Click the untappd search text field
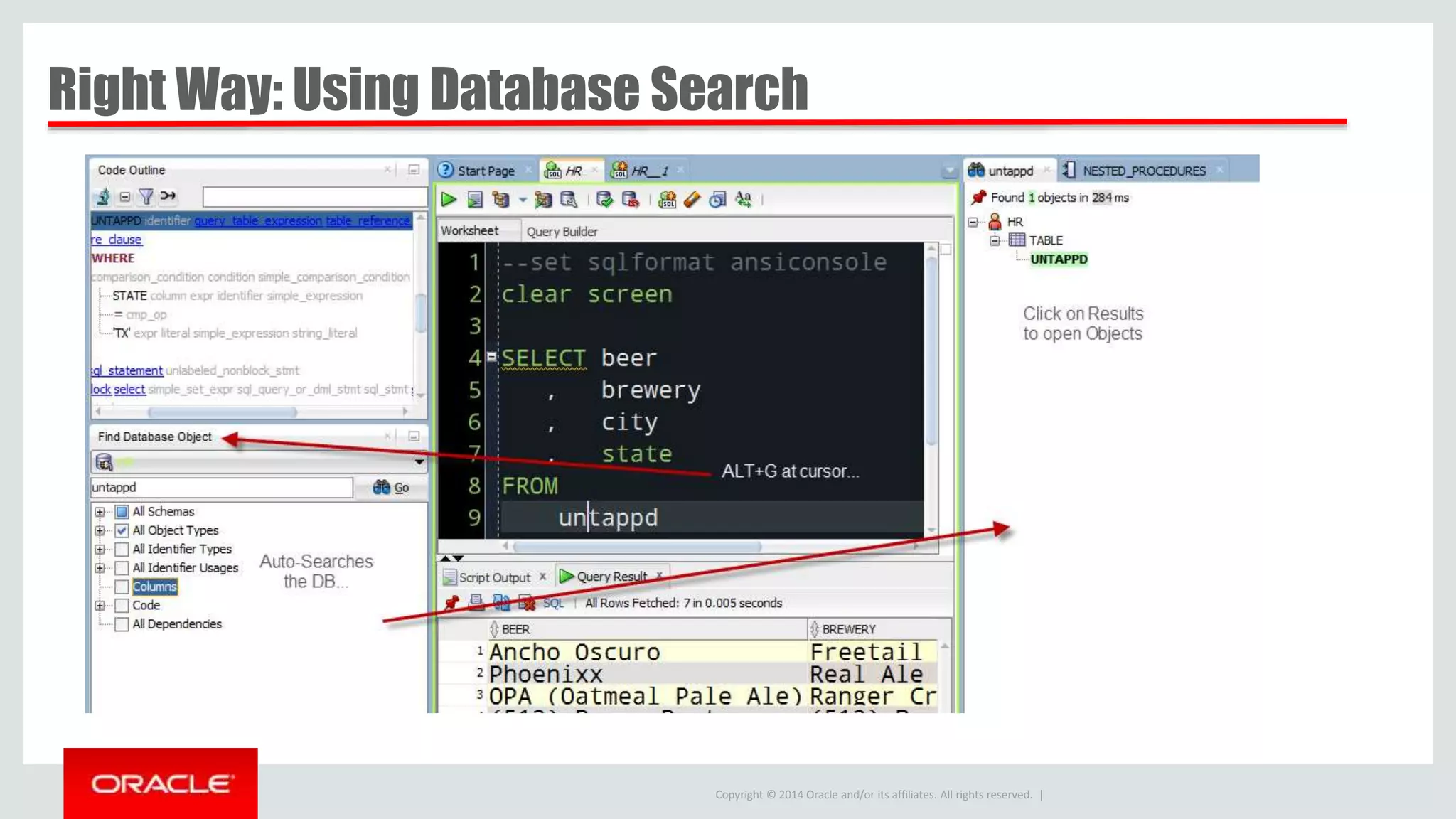This screenshot has width=1456, height=819. [221, 488]
